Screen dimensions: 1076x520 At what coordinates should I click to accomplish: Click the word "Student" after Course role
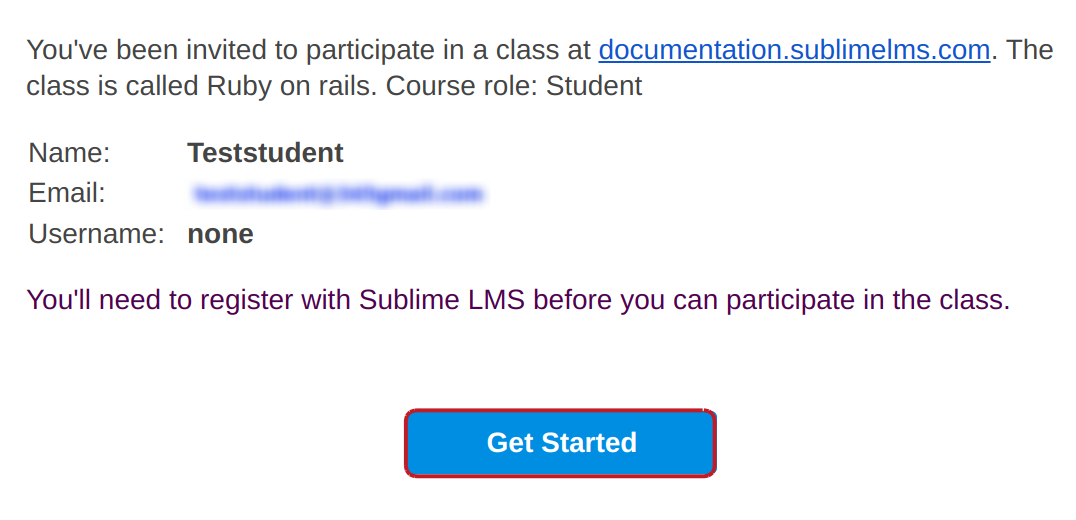coord(594,86)
